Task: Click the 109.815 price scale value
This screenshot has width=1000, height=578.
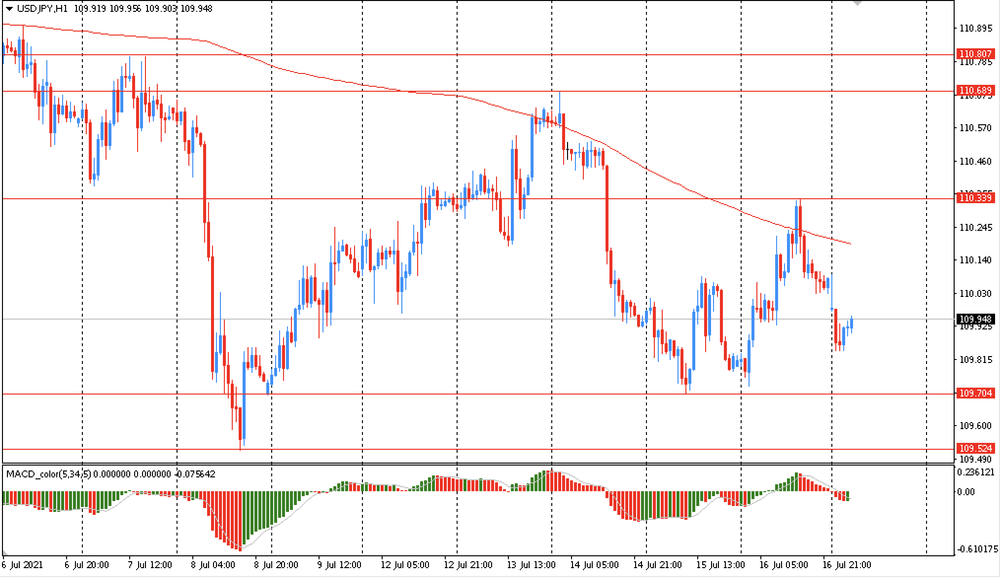Action: (x=976, y=360)
